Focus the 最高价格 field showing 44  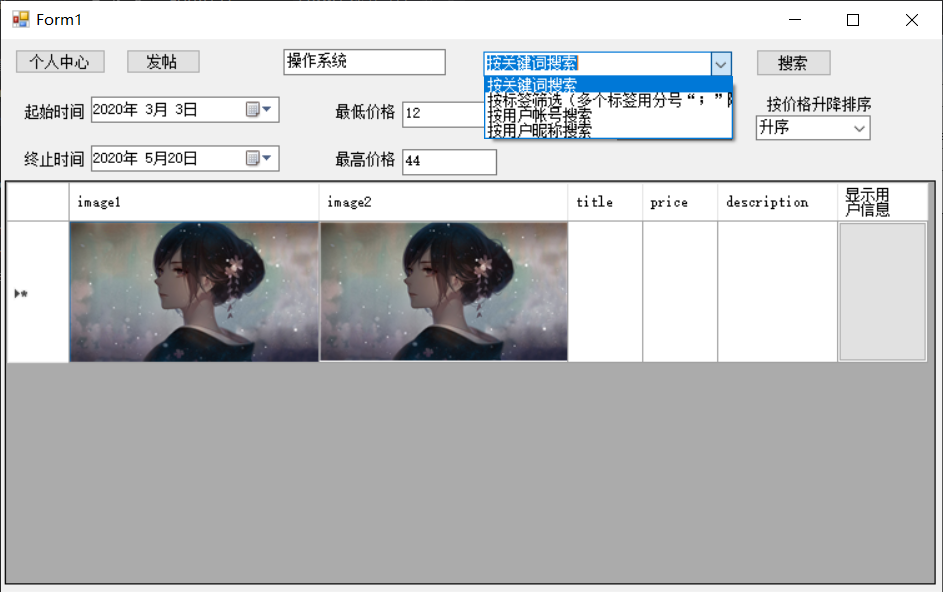(x=449, y=162)
